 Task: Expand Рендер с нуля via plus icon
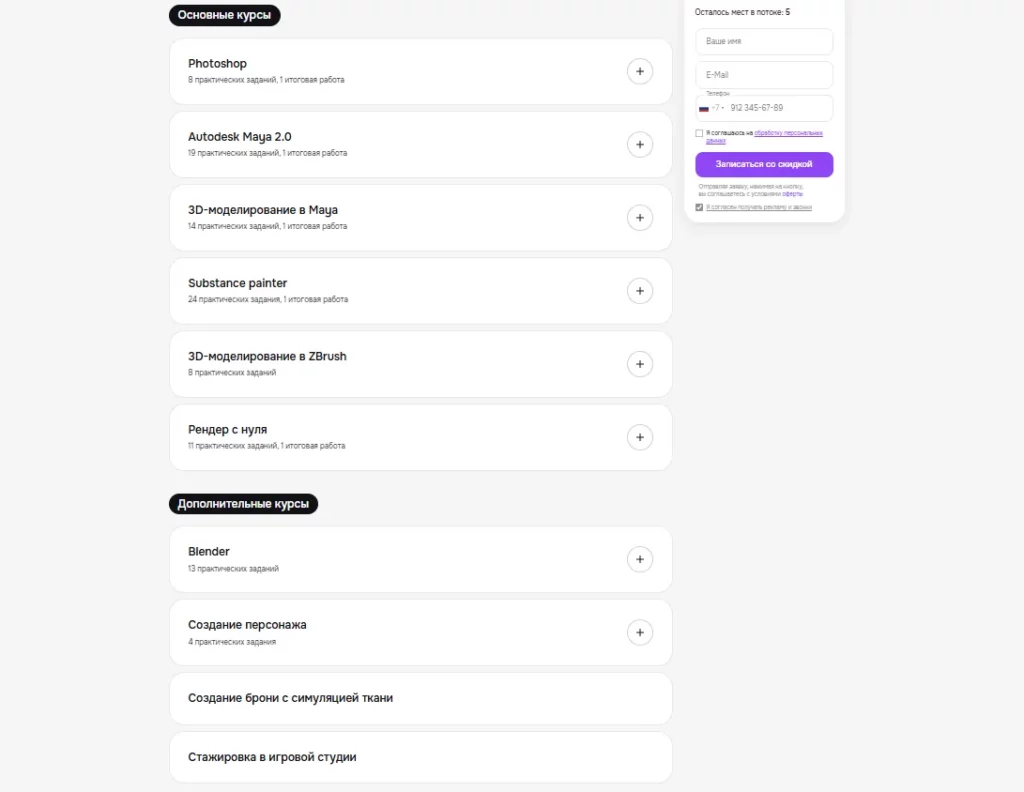[640, 437]
